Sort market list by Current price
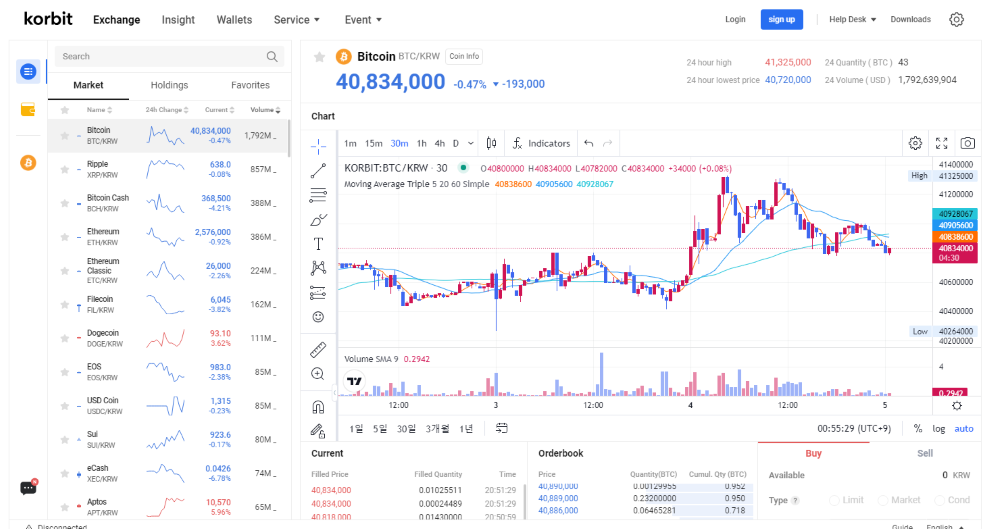 pyautogui.click(x=219, y=110)
